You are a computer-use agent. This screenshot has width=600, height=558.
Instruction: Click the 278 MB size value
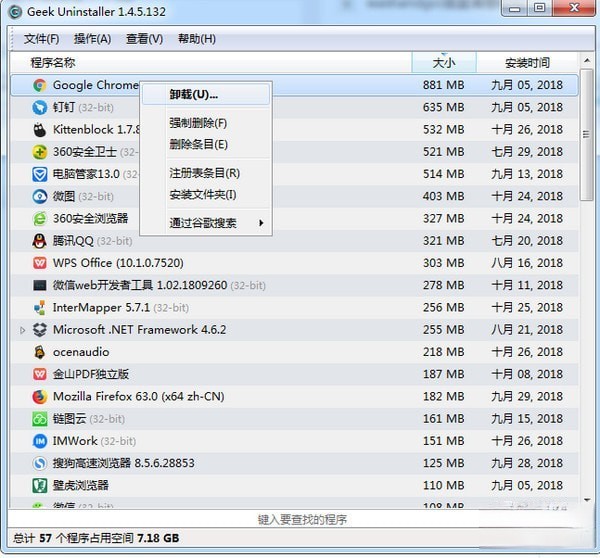pos(443,285)
